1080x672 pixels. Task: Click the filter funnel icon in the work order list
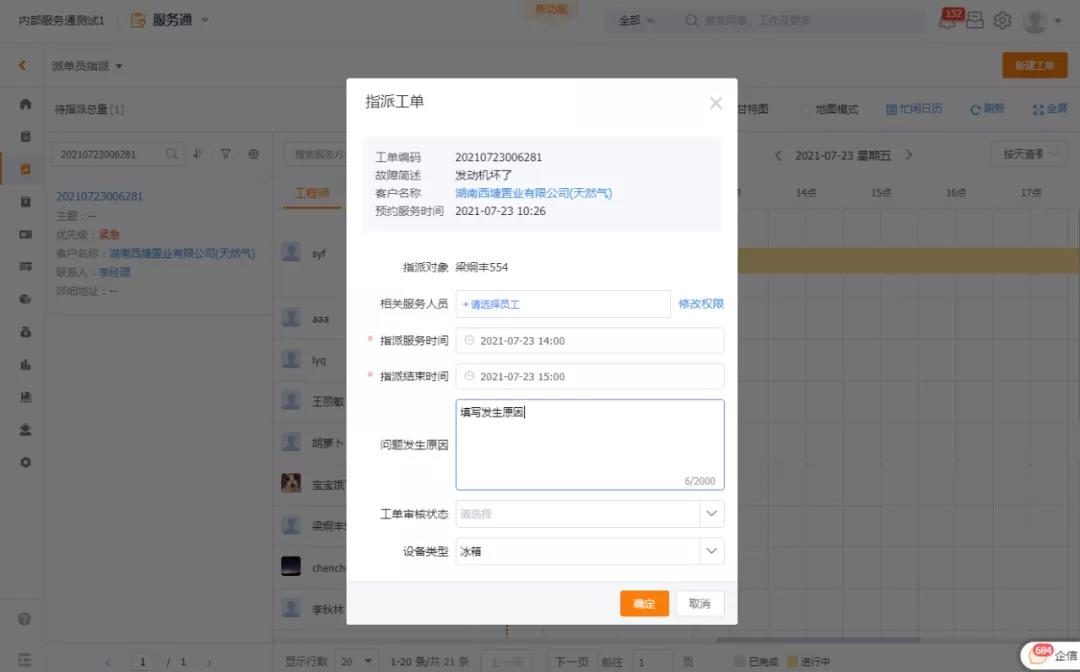click(x=225, y=154)
